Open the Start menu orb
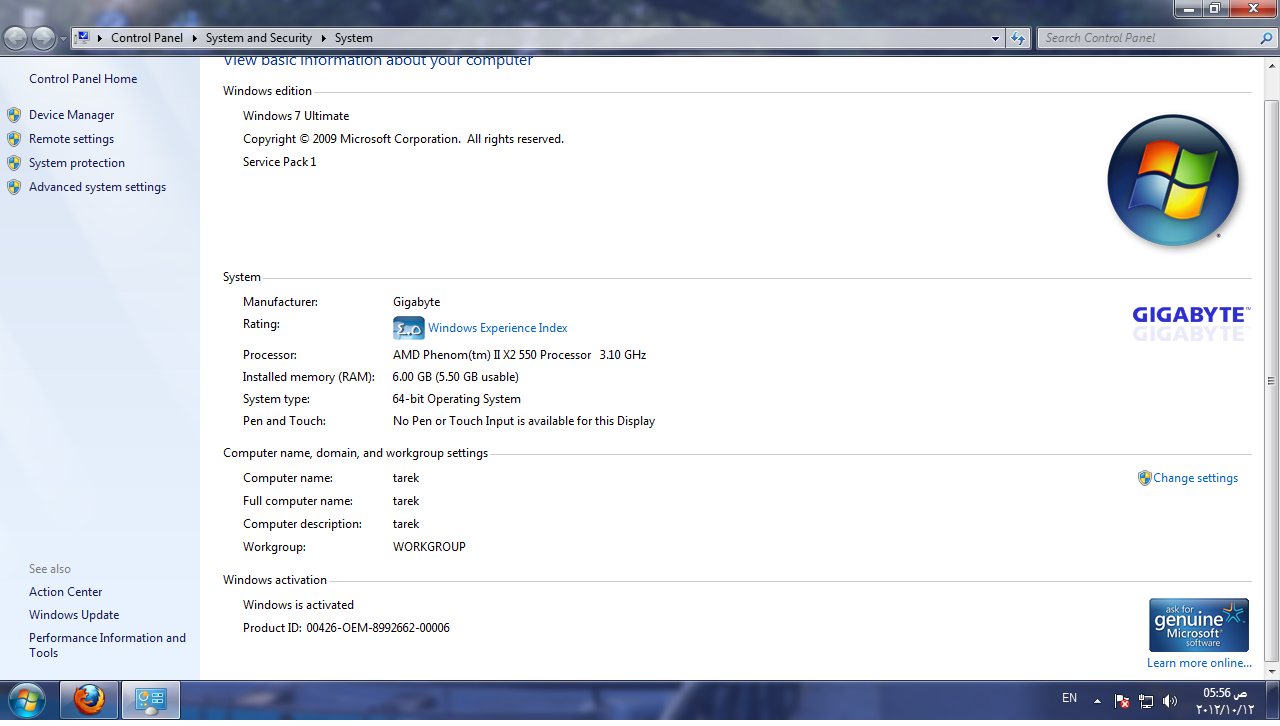Screen dimensions: 1280x726 click(x=27, y=699)
